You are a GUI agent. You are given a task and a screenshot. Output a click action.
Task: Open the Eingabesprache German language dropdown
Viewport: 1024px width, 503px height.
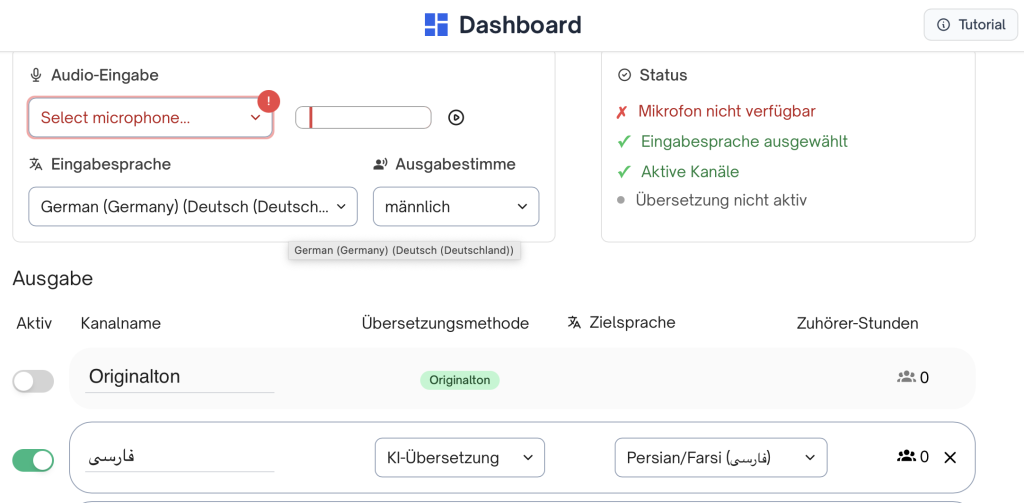[x=192, y=207]
